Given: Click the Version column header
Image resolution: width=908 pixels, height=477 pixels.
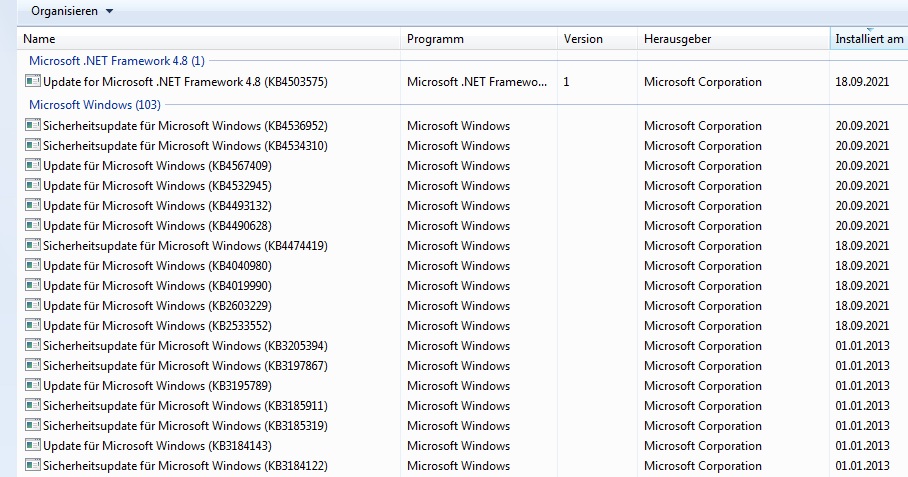Looking at the screenshot, I should click(596, 39).
